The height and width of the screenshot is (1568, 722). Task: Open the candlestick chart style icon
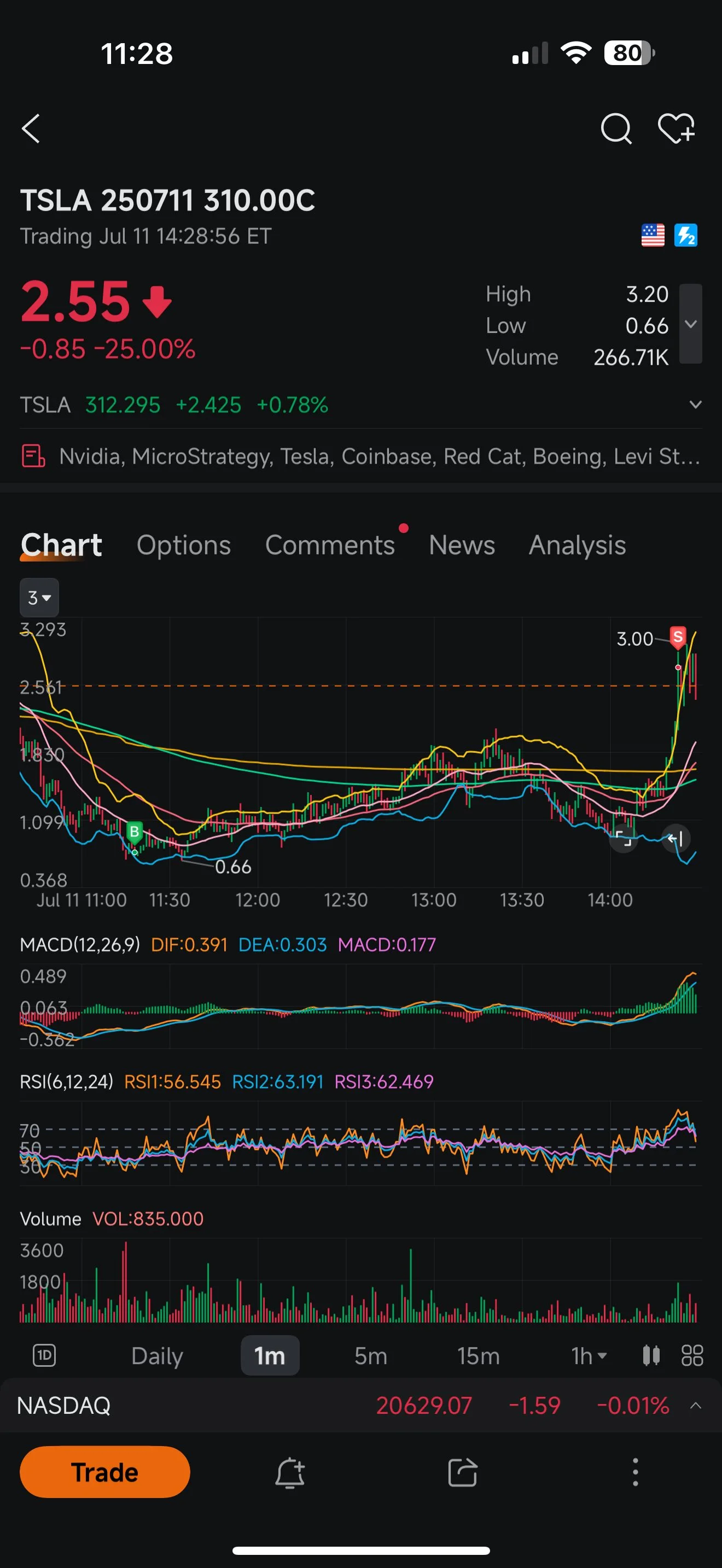tap(651, 1355)
